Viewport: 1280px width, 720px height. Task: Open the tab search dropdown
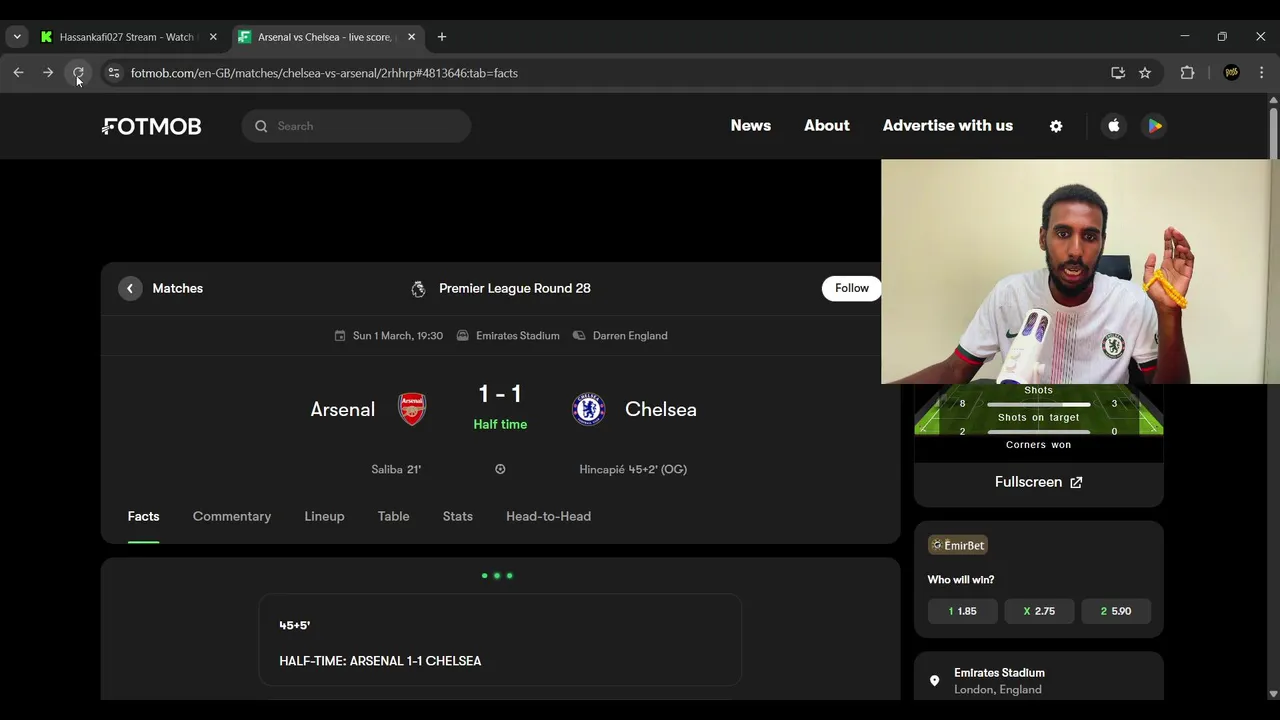coord(17,37)
